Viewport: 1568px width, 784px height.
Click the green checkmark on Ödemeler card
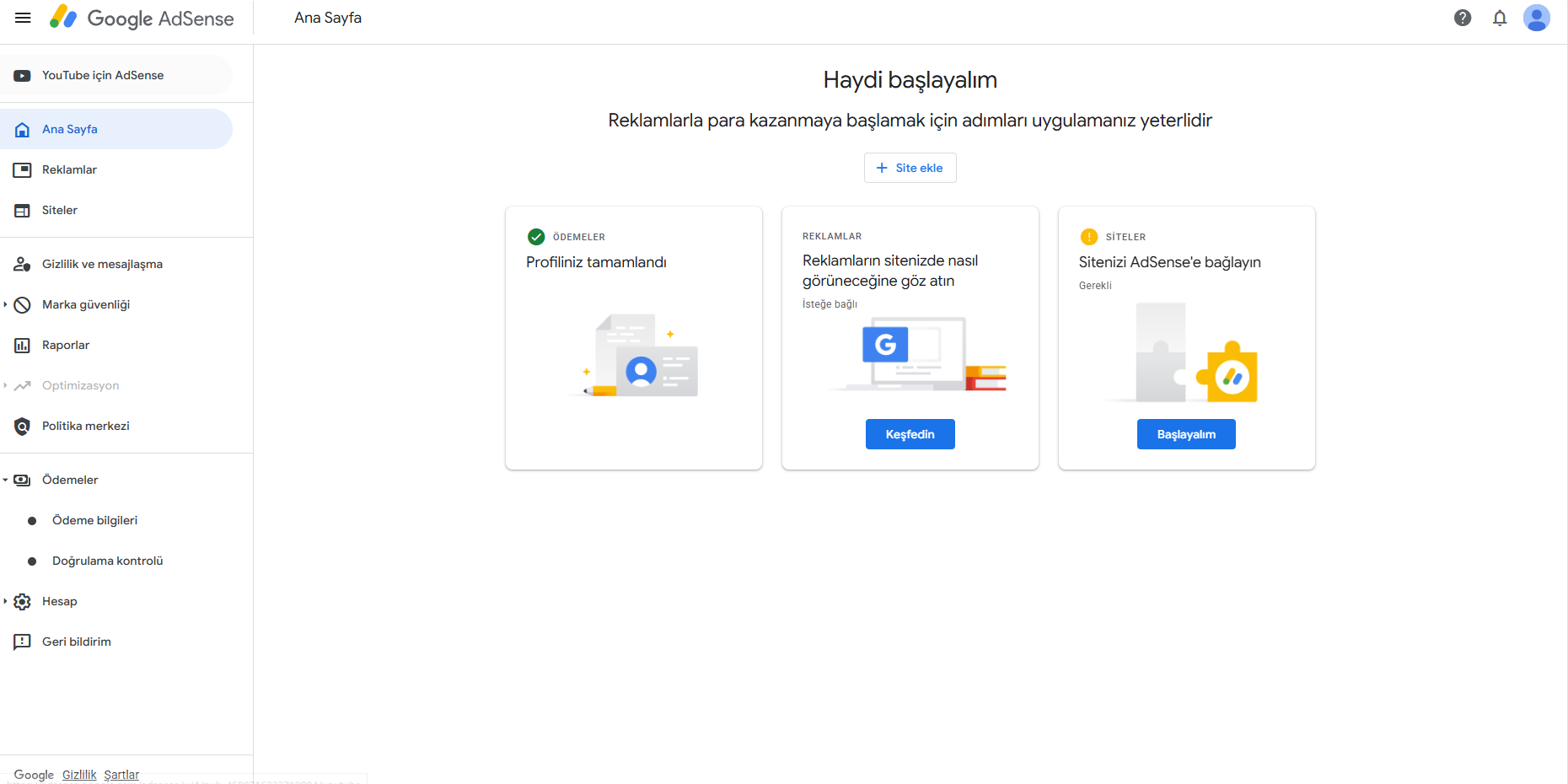pos(536,237)
